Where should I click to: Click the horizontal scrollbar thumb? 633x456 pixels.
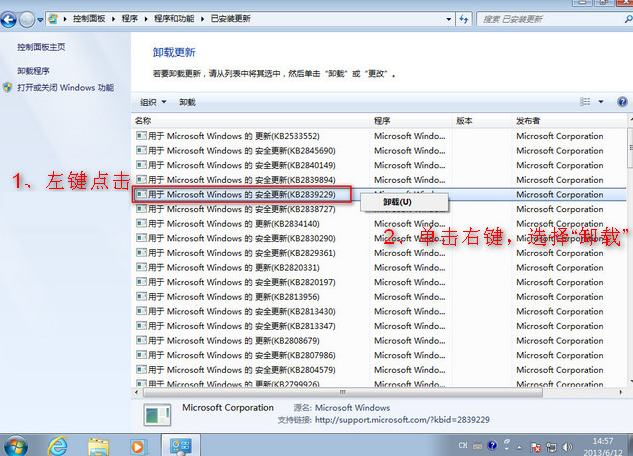tap(343, 392)
